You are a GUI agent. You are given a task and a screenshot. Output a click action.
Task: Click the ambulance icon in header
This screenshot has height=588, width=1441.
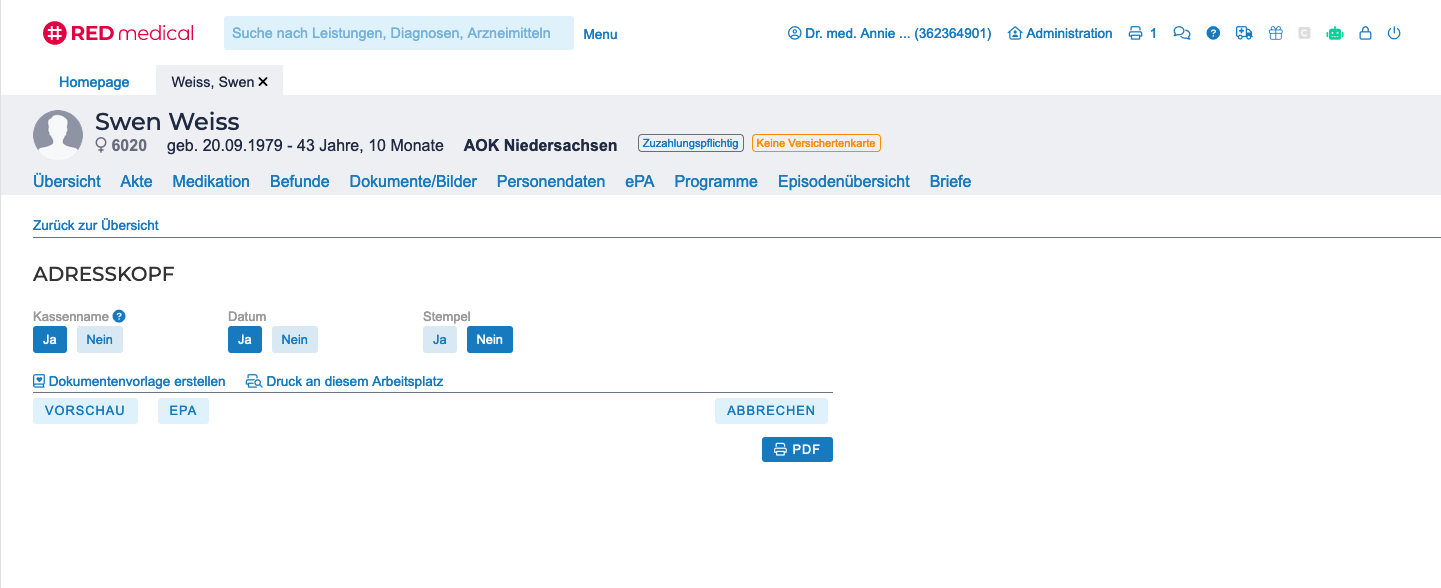pos(1244,33)
